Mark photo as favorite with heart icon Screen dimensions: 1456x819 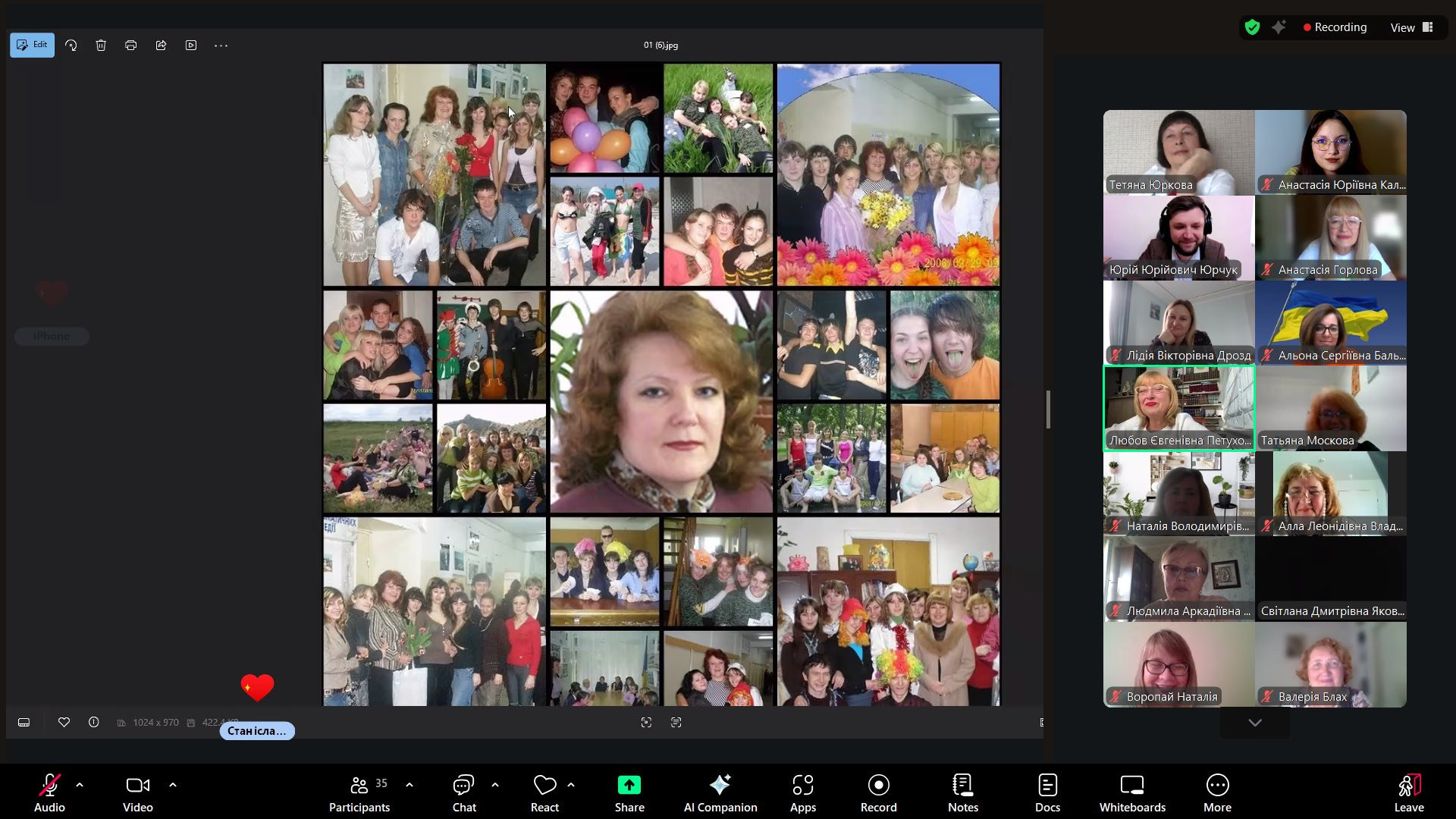pos(64,723)
